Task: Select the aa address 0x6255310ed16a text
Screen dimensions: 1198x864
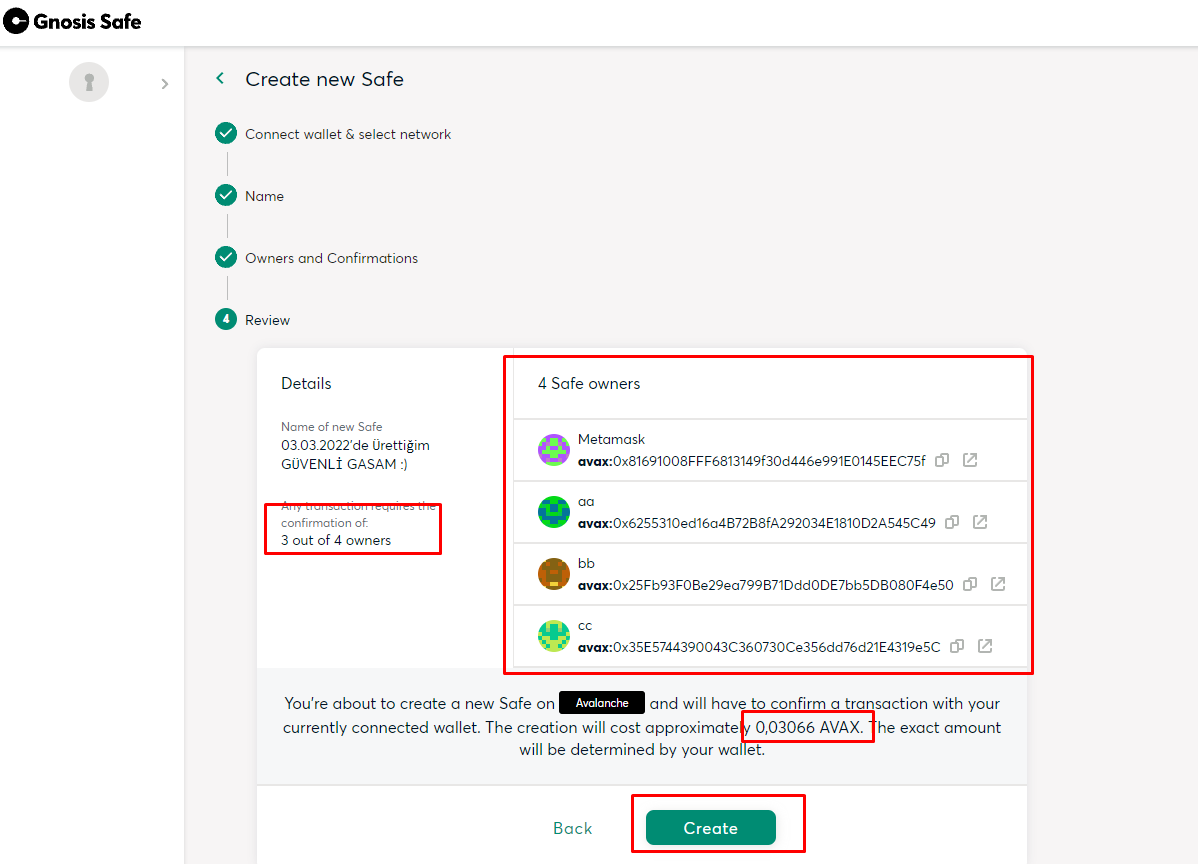Action: [756, 523]
